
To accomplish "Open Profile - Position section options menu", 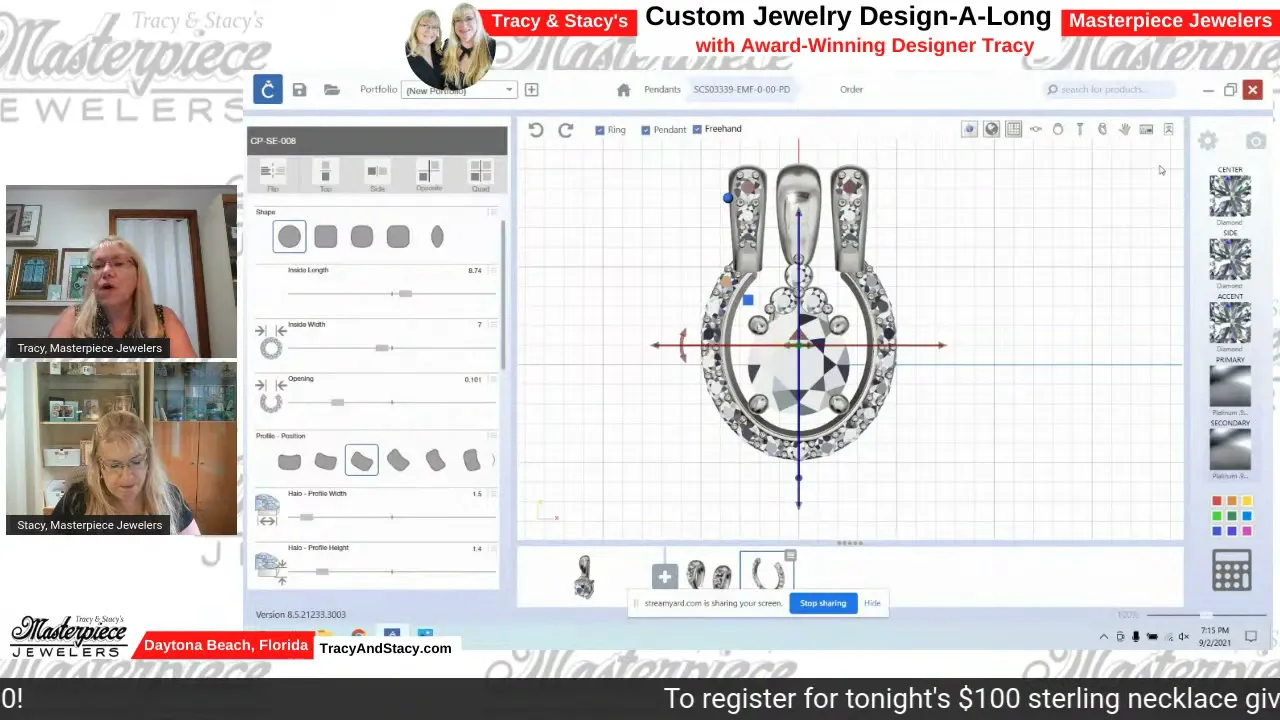I will [x=492, y=436].
